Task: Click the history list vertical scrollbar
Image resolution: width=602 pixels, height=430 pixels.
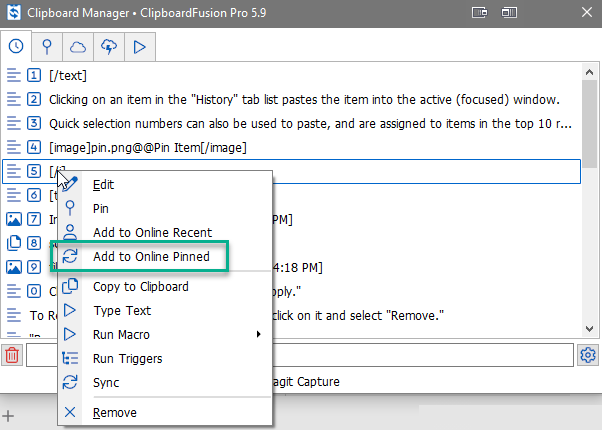Action: click(x=590, y=120)
